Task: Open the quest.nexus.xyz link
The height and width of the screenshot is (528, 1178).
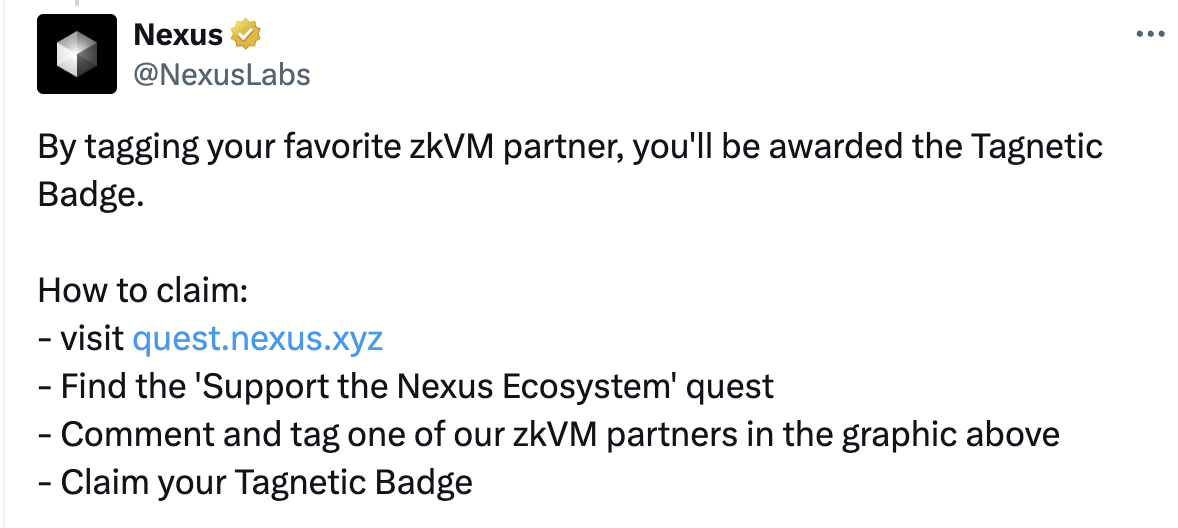Action: tap(258, 339)
